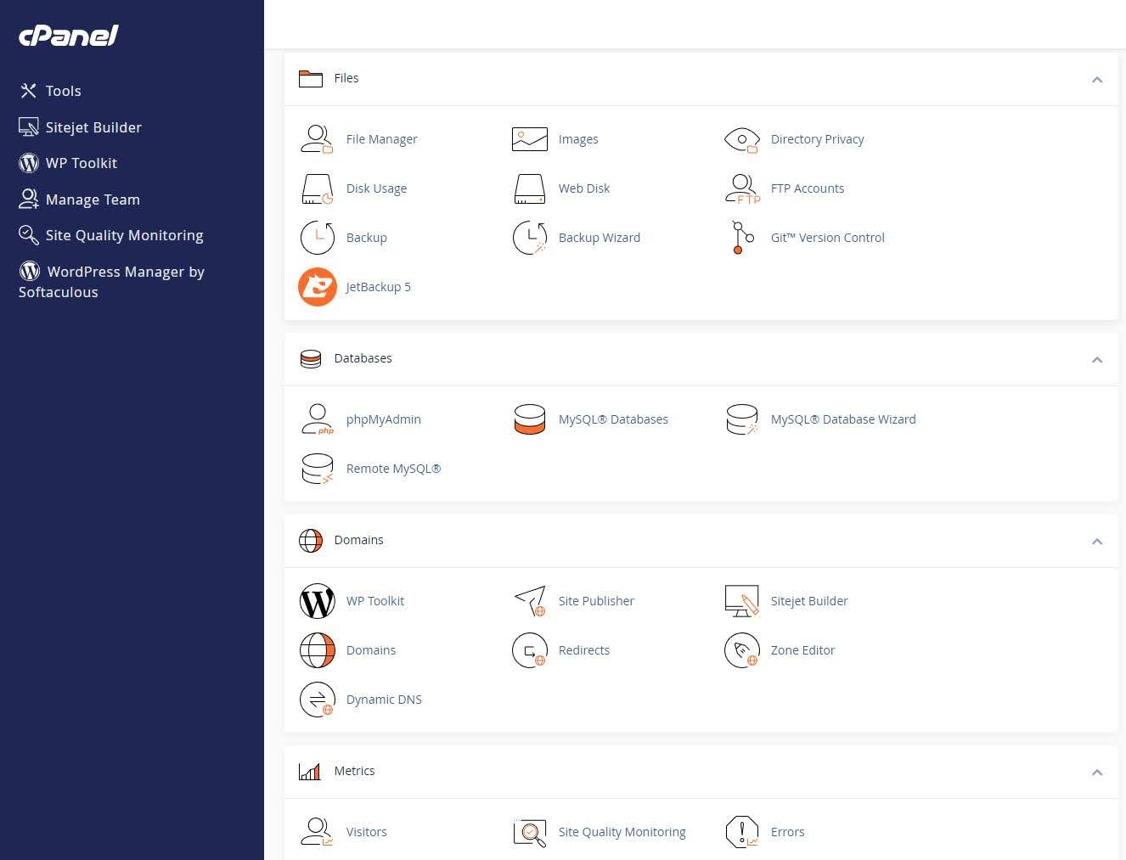Click the File Manager link text
The image size is (1126, 860).
click(x=381, y=139)
